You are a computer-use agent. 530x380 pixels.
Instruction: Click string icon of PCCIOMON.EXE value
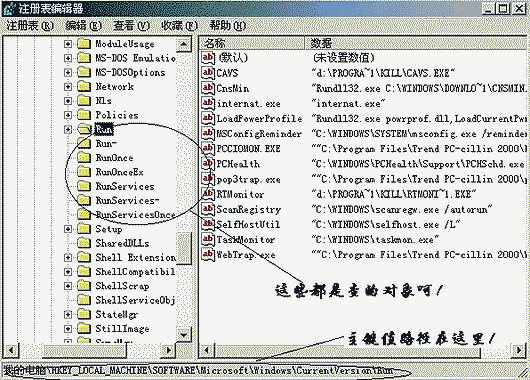pyautogui.click(x=208, y=148)
